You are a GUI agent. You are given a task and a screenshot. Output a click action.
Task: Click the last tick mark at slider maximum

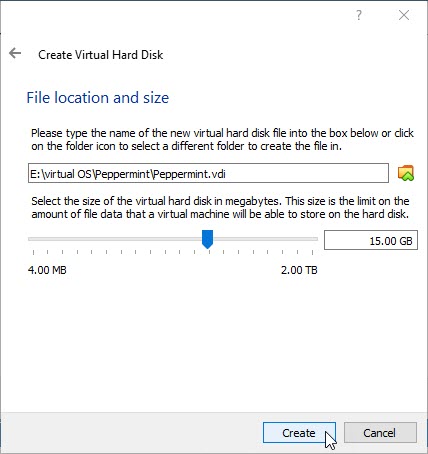[x=312, y=252]
